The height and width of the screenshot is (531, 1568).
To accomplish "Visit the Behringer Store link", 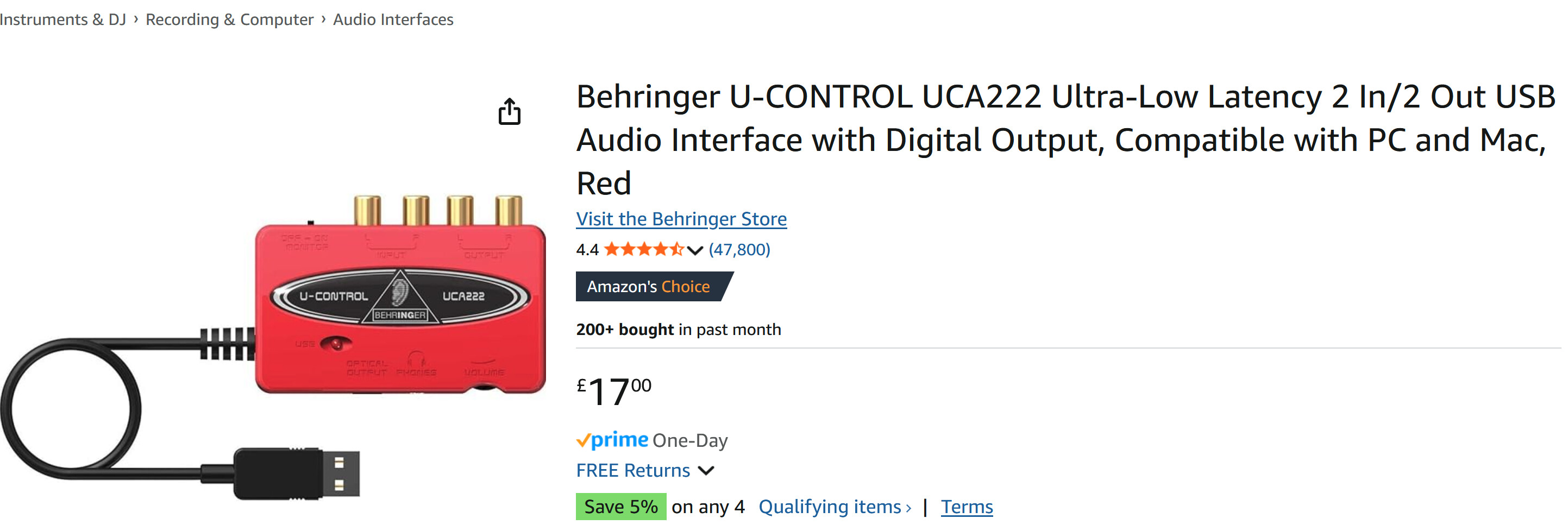I will pyautogui.click(x=681, y=219).
